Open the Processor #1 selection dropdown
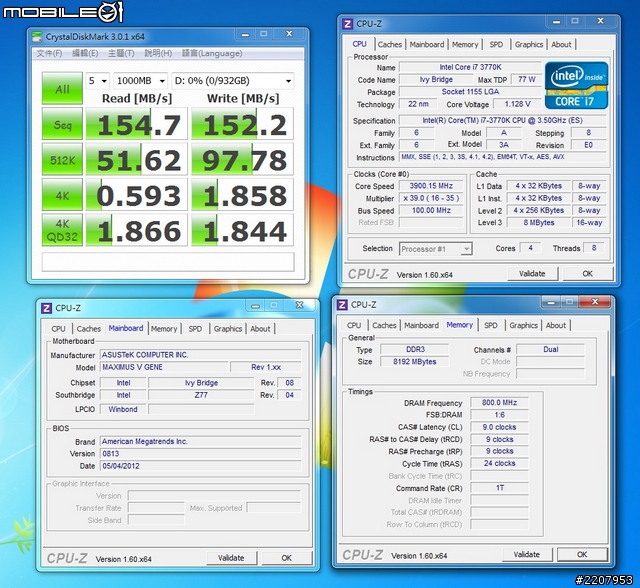 click(x=436, y=249)
